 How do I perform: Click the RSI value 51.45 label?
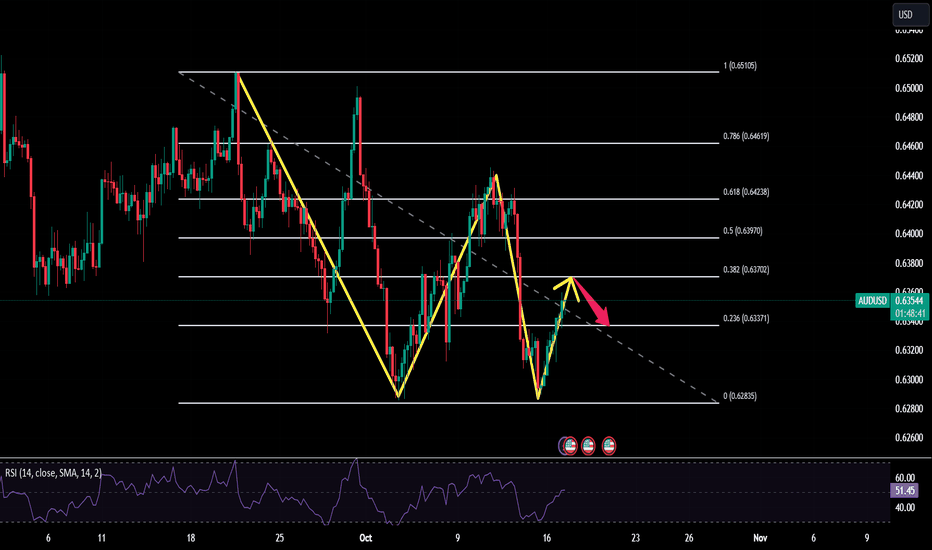click(904, 491)
